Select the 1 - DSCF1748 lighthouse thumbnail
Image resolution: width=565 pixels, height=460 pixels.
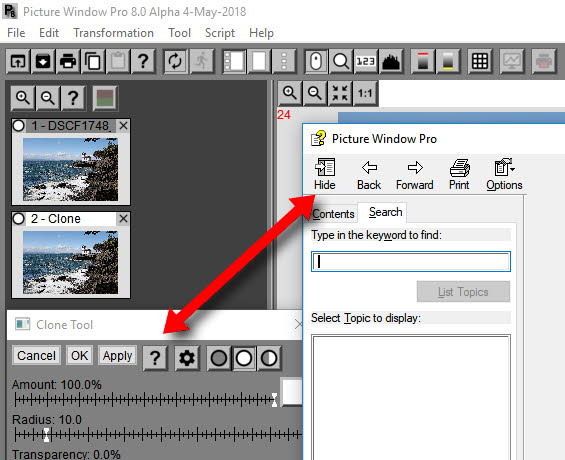71,169
